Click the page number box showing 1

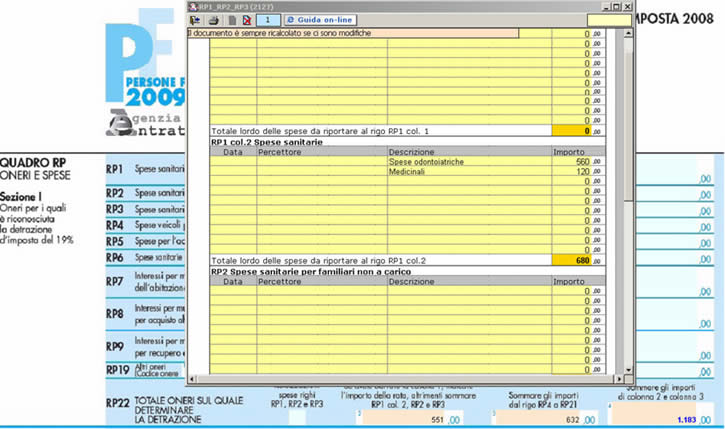[269, 19]
